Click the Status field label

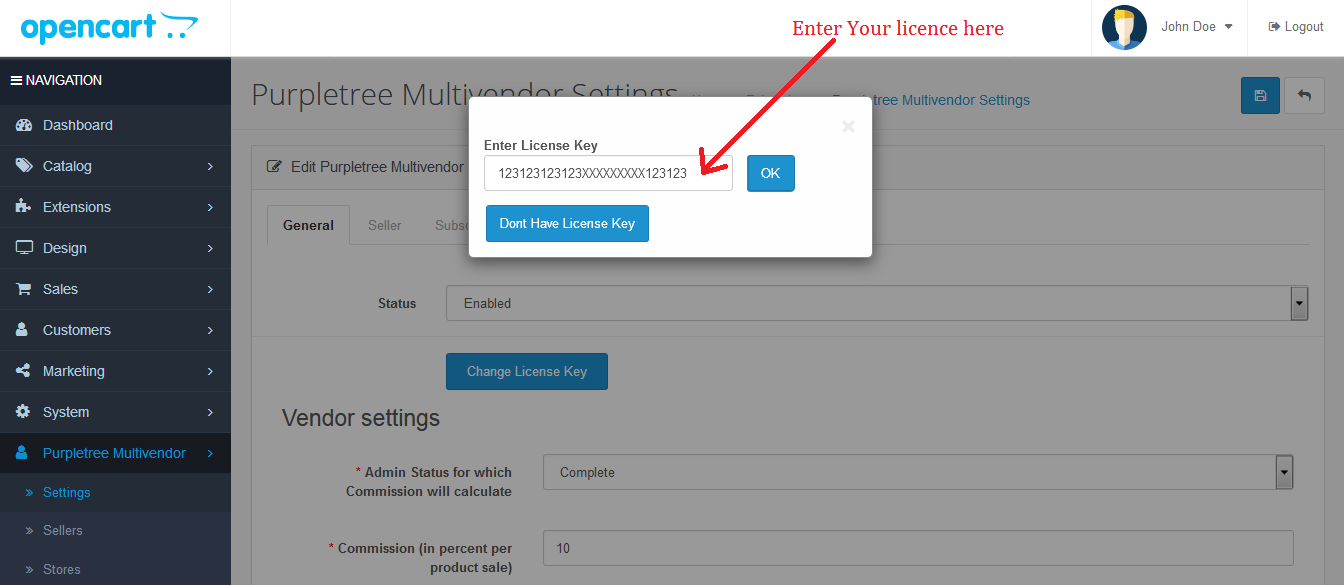pos(397,303)
